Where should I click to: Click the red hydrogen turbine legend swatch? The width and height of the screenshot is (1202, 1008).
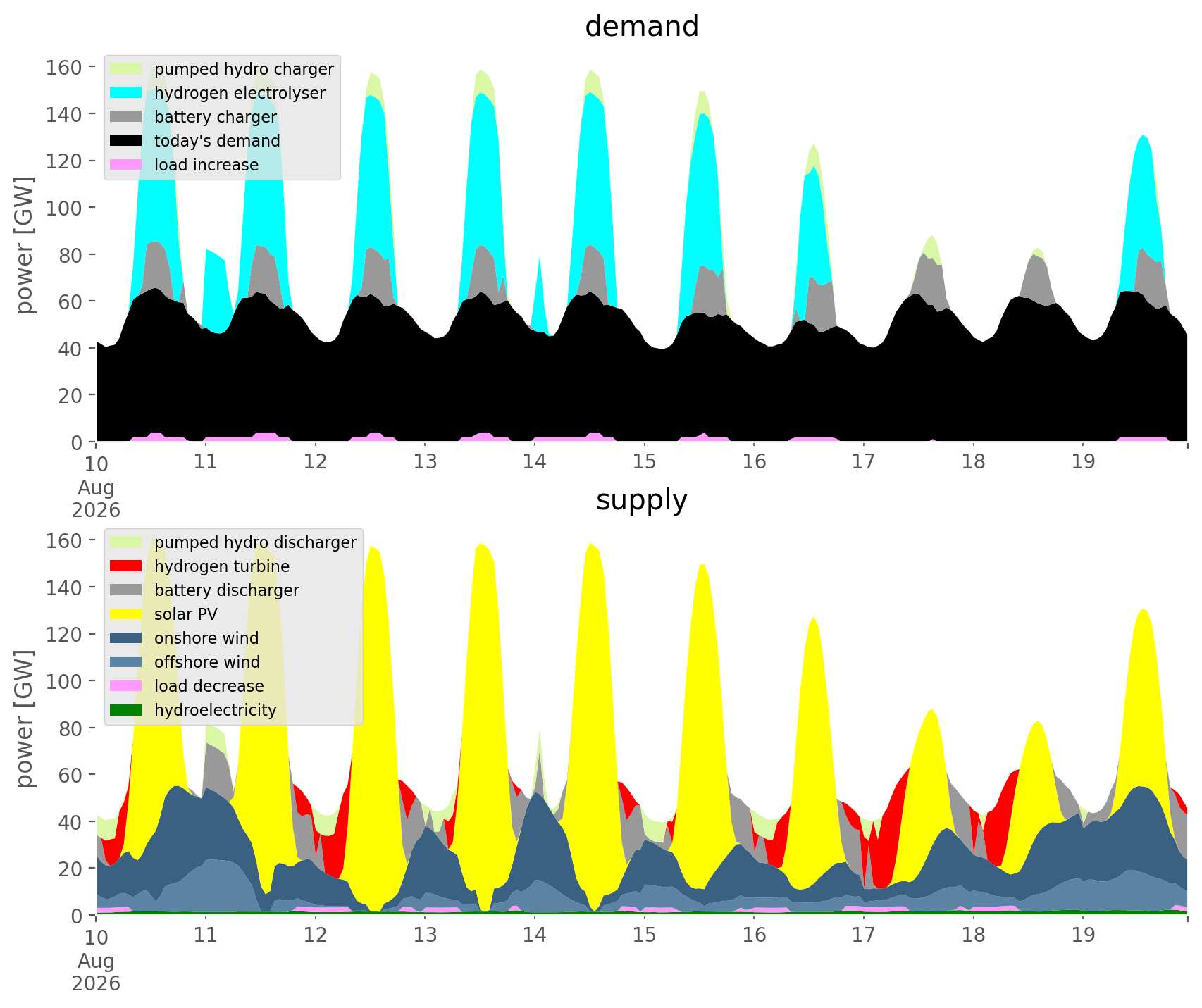coord(127,566)
